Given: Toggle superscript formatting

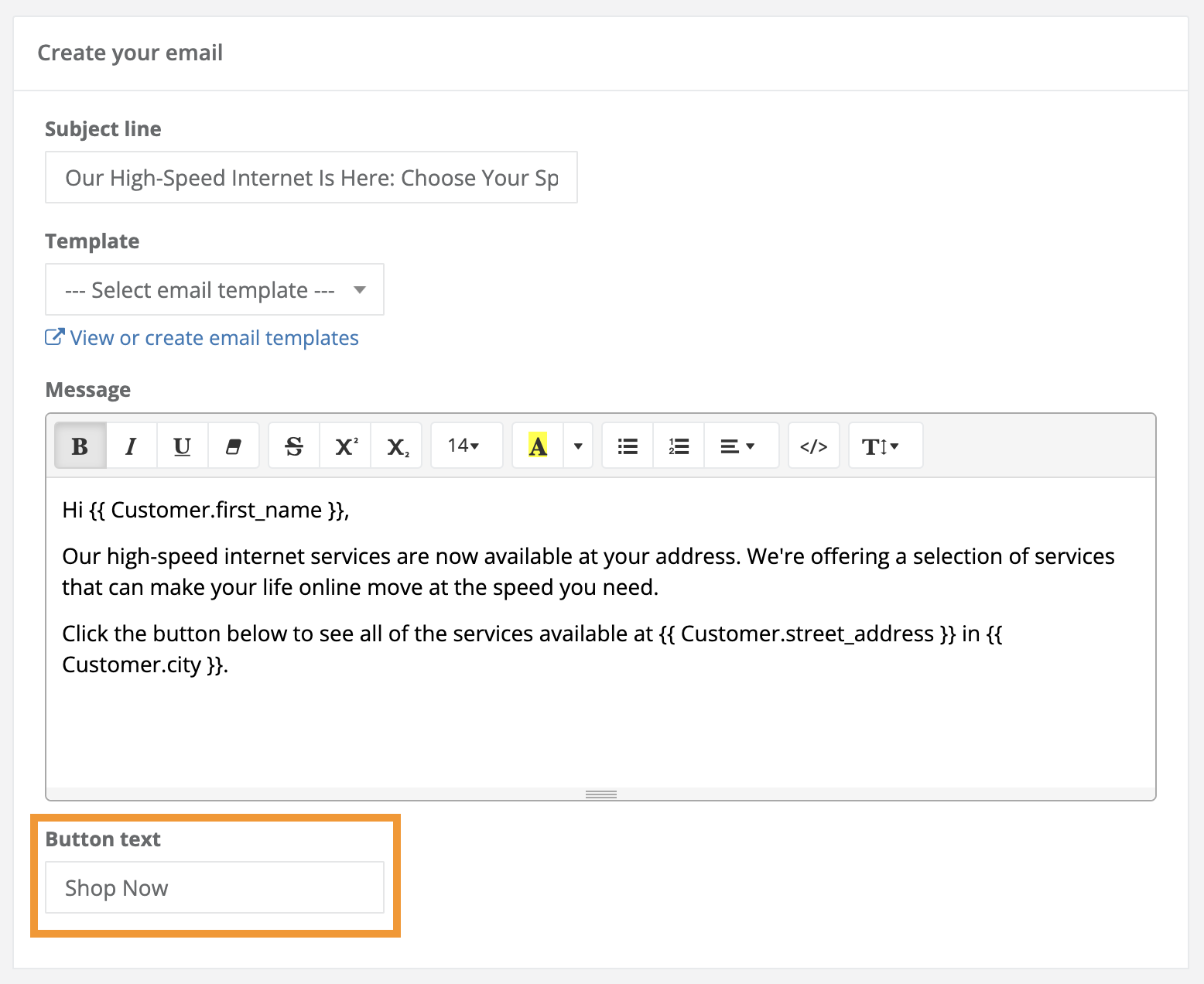Looking at the screenshot, I should pos(345,446).
